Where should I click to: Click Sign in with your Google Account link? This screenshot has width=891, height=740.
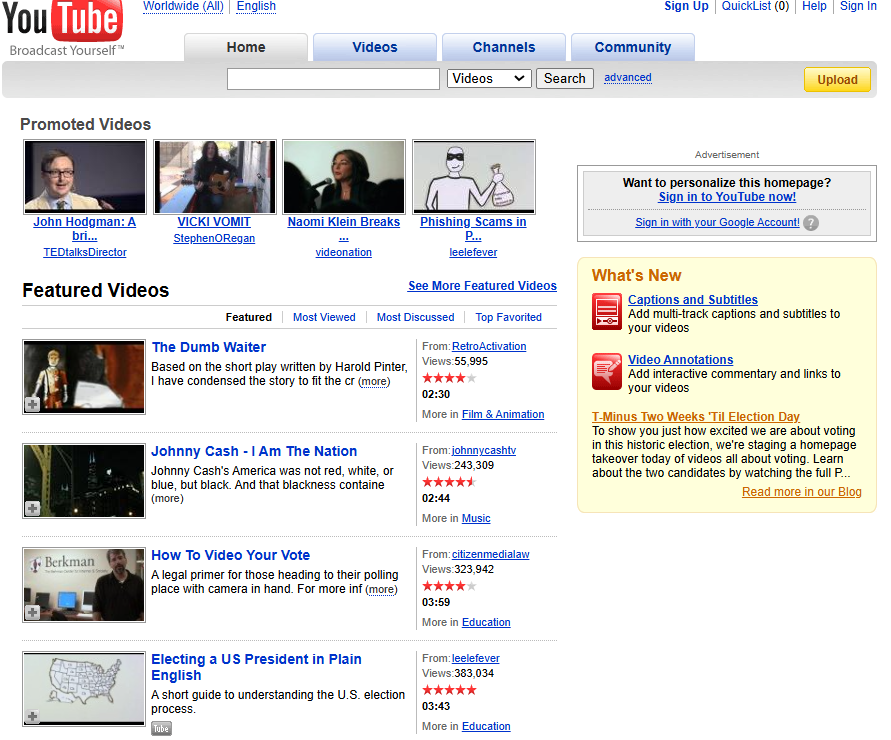click(x=717, y=222)
